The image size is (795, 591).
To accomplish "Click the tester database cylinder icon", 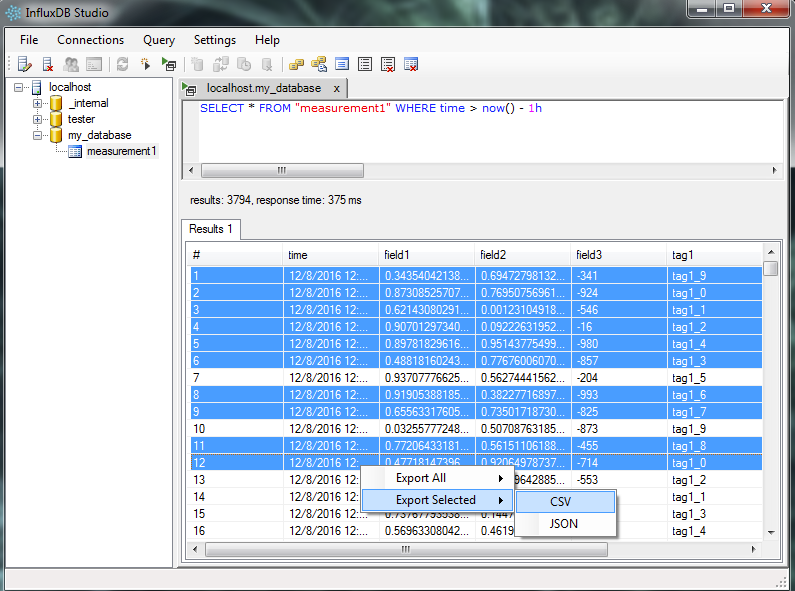I will 56,120.
